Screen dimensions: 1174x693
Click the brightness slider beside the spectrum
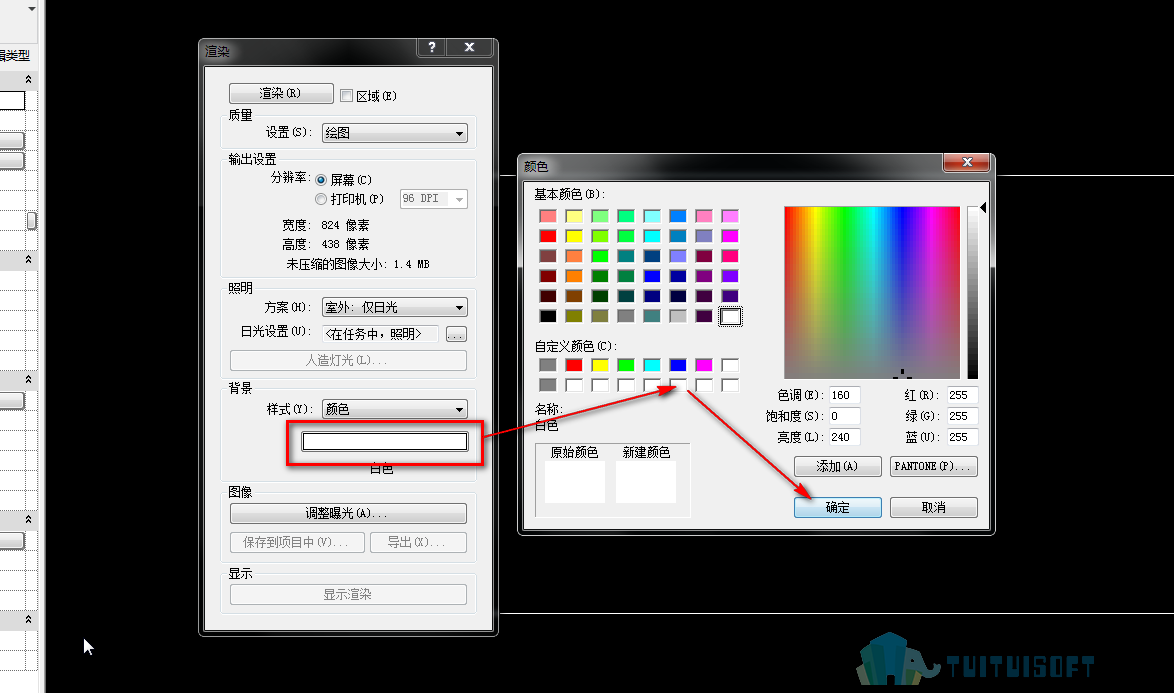pos(973,293)
